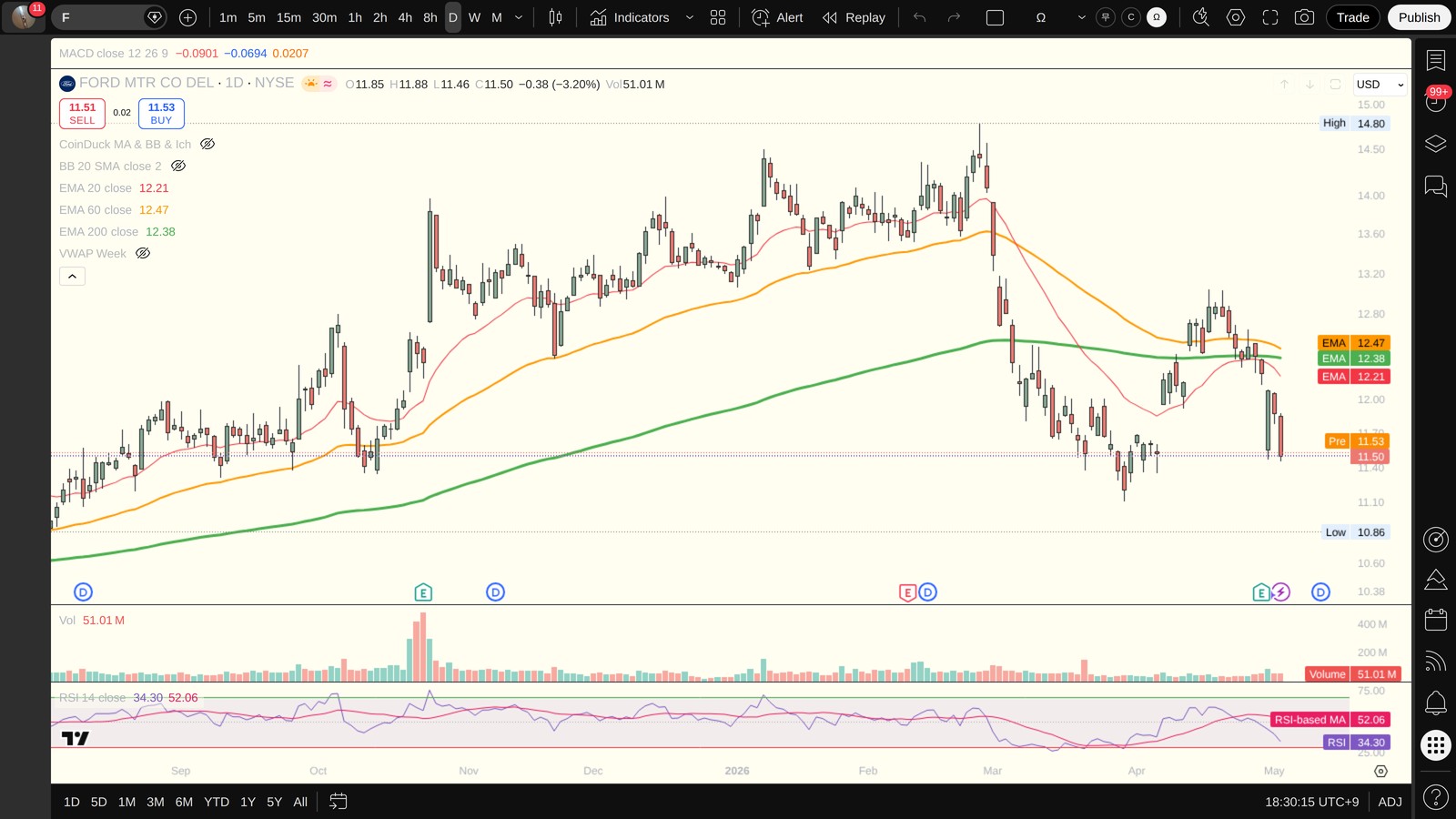Click the orange EMA 12.47 price label
Screen dimensions: 1456x819
(x=1353, y=343)
